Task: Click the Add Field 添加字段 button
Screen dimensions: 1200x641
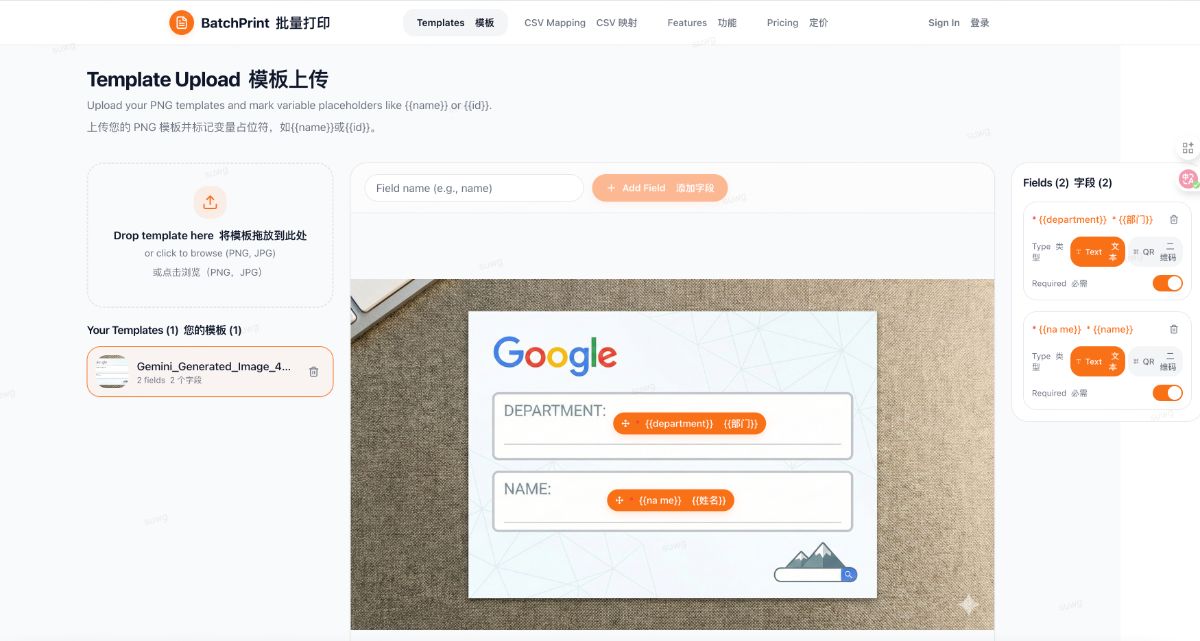Action: pos(660,188)
